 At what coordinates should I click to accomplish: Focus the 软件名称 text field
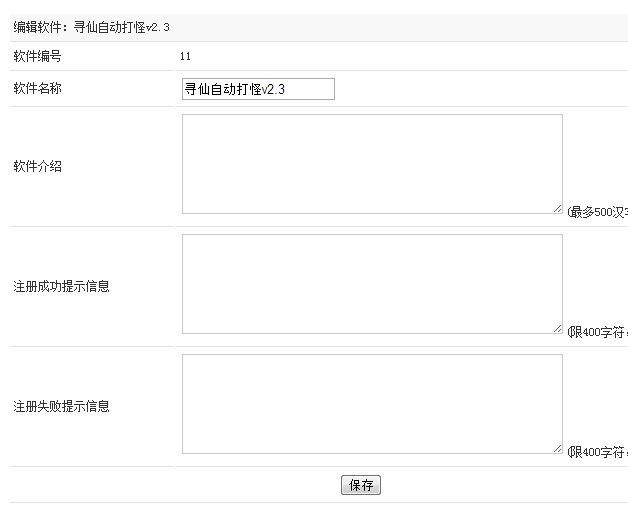[x=258, y=89]
